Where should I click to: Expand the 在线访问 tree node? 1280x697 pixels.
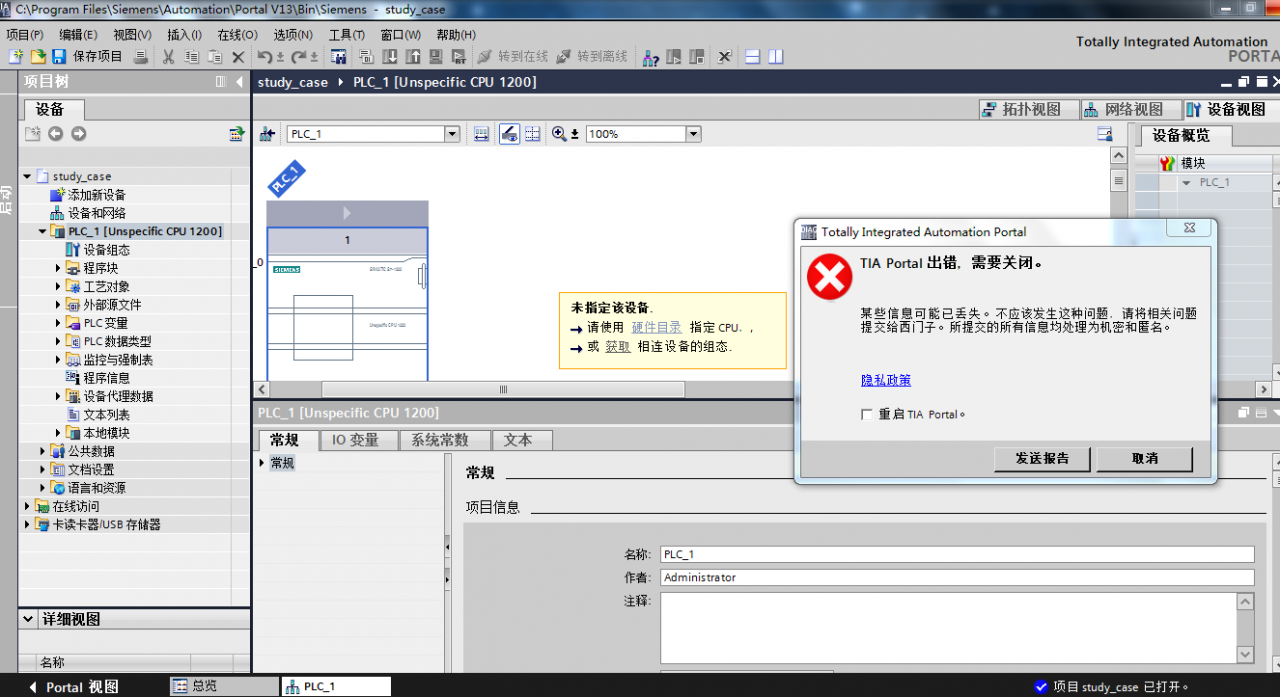tap(27, 506)
